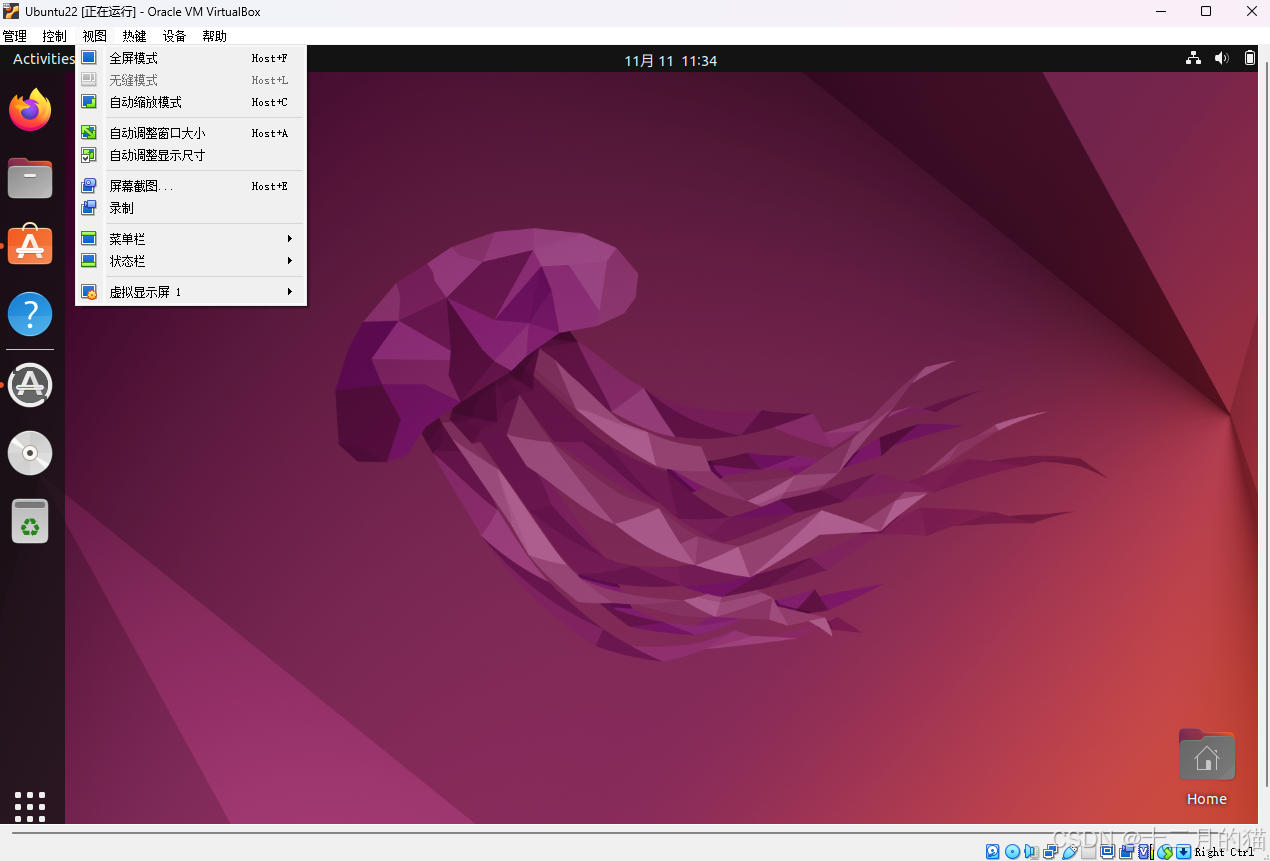Open the Home folder desktop icon
The image size is (1270, 861).
1207,768
